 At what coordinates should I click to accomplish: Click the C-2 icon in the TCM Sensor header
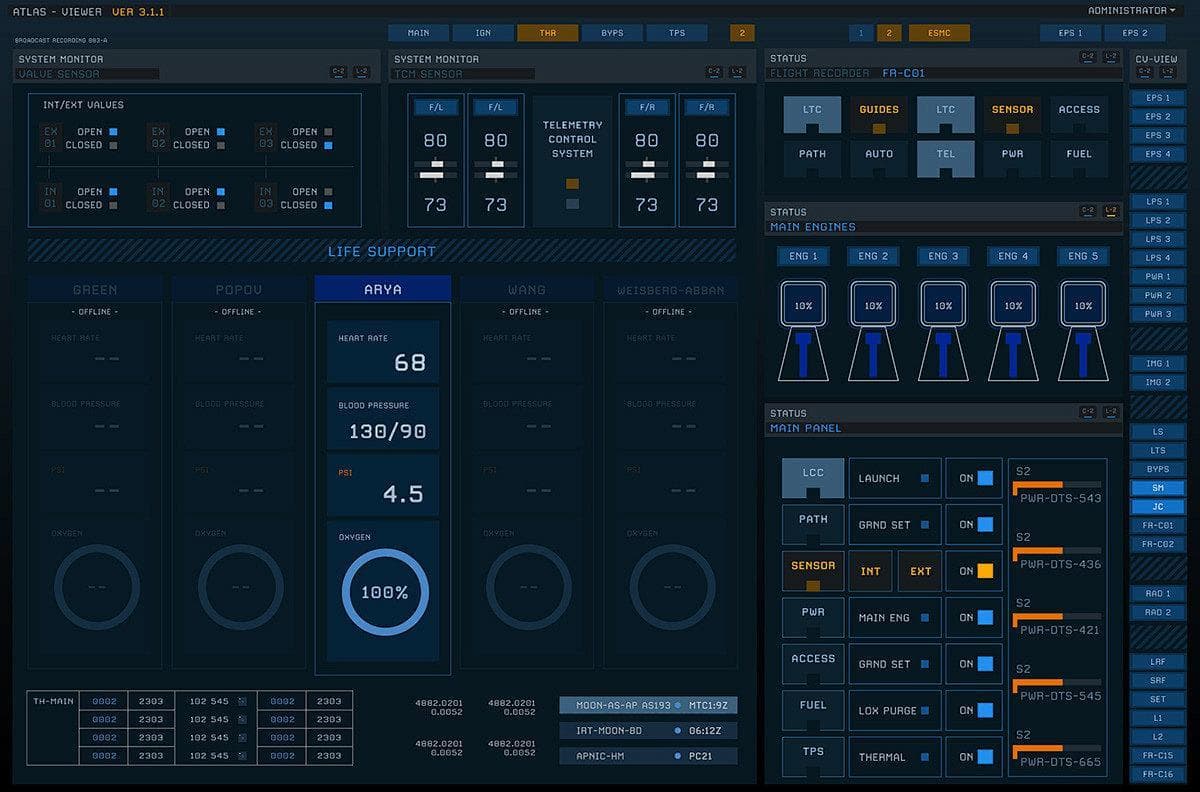click(x=713, y=72)
